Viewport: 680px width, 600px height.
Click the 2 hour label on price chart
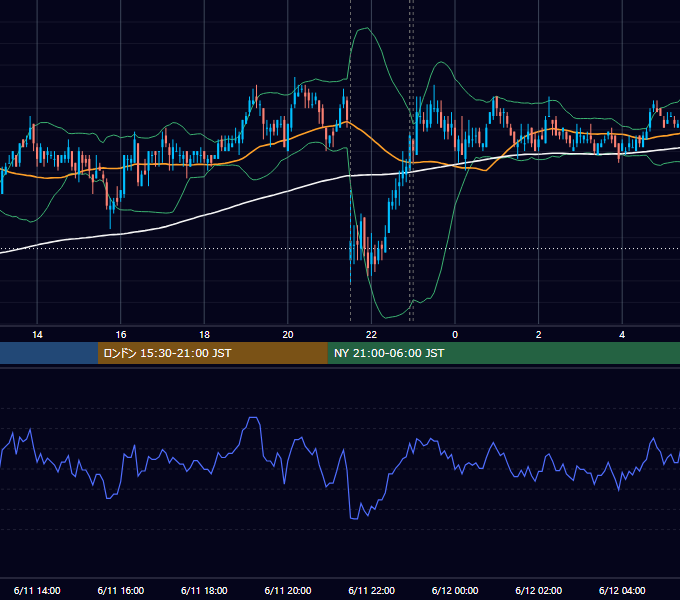click(539, 335)
